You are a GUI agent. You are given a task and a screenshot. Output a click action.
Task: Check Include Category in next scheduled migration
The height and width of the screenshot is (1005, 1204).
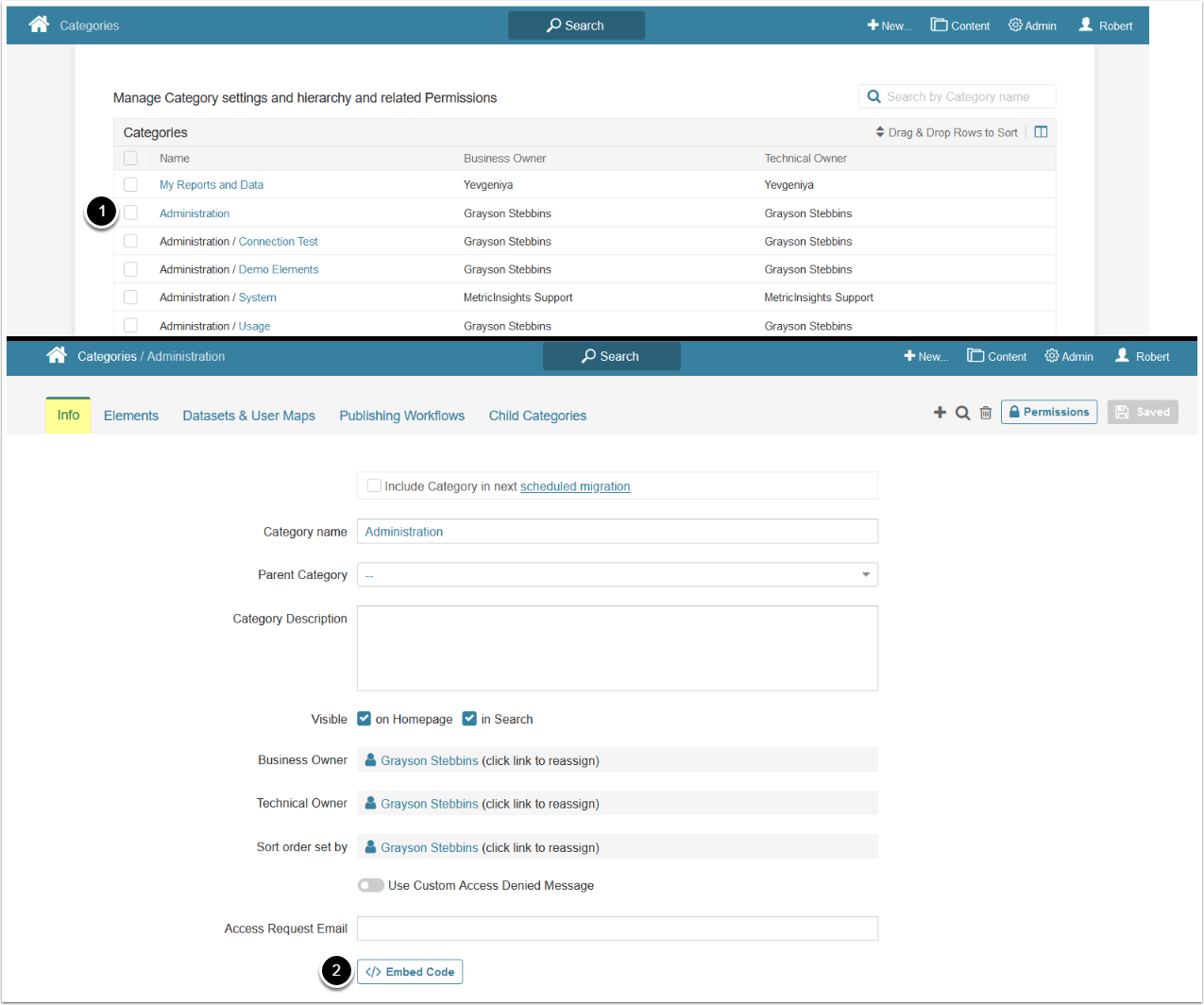(x=374, y=485)
